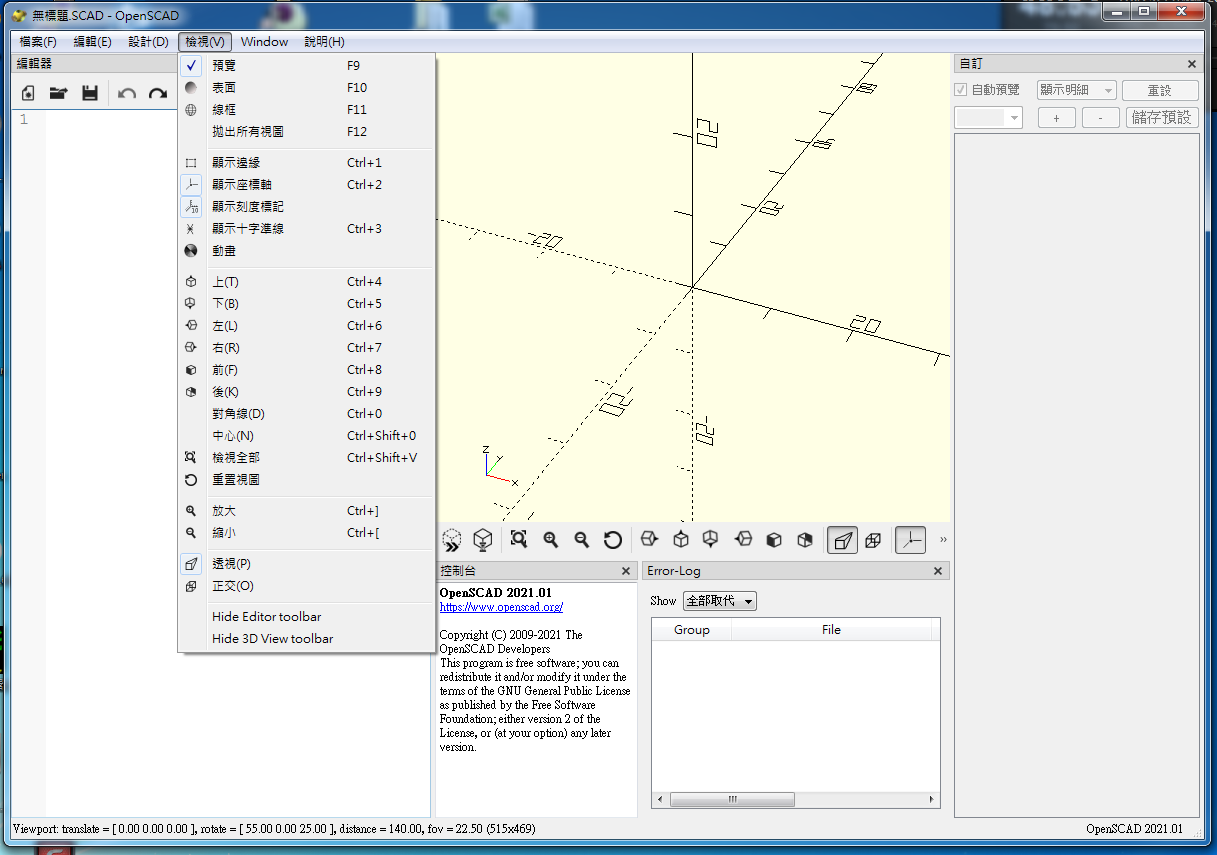Open the 設計(D) menu
Viewport: 1217px width, 855px height.
click(x=148, y=41)
